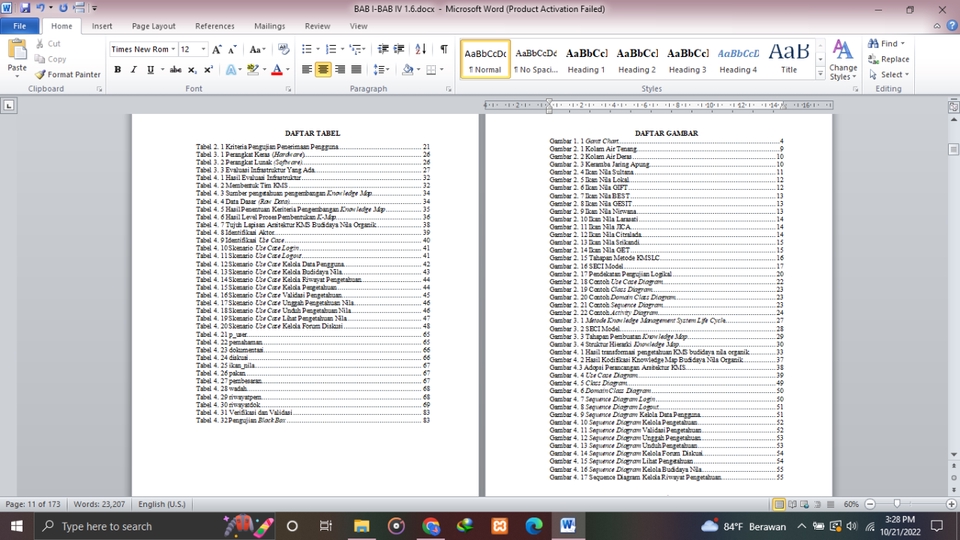This screenshot has width=960, height=540.
Task: Align text left
Action: click(307, 70)
